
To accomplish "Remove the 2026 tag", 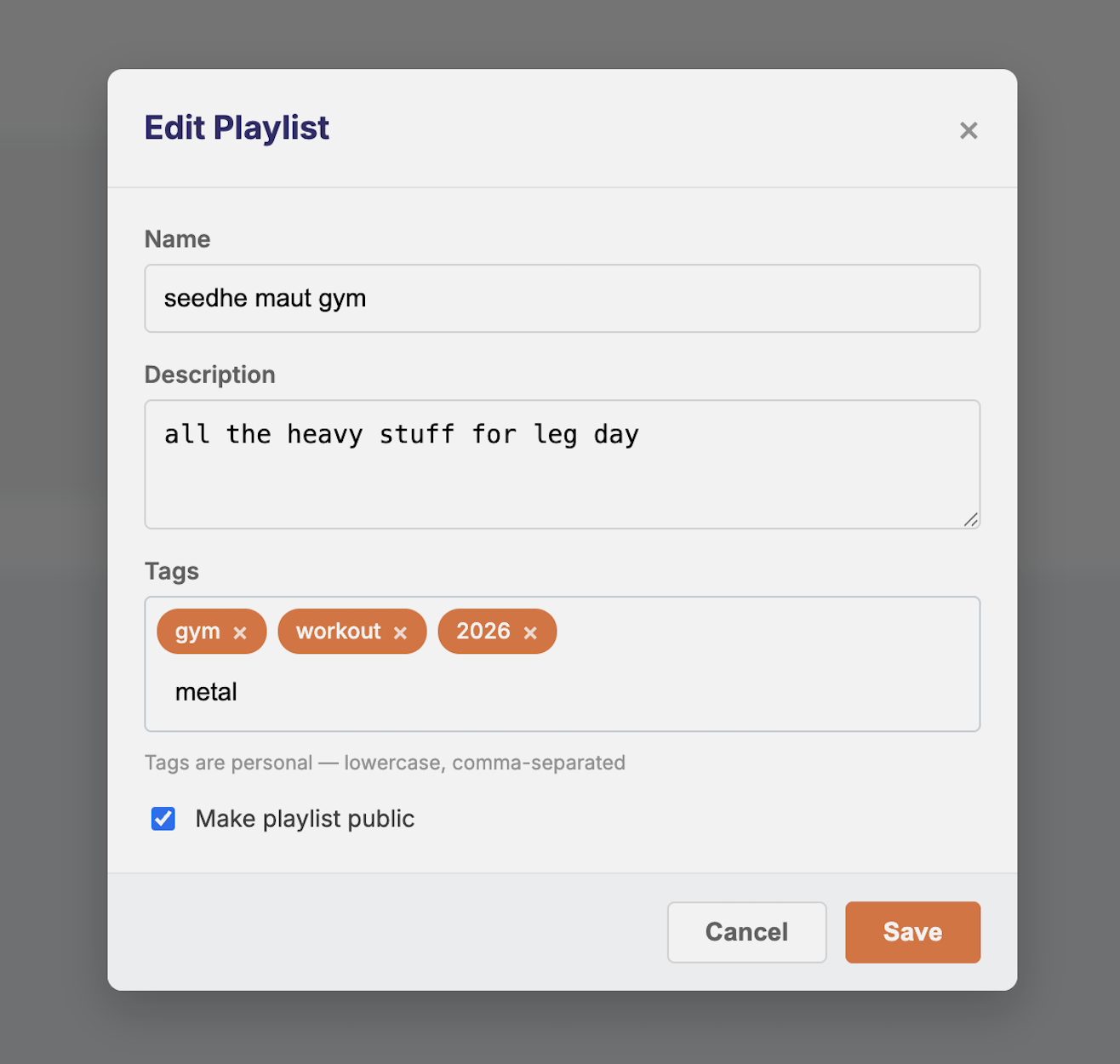I will point(530,632).
